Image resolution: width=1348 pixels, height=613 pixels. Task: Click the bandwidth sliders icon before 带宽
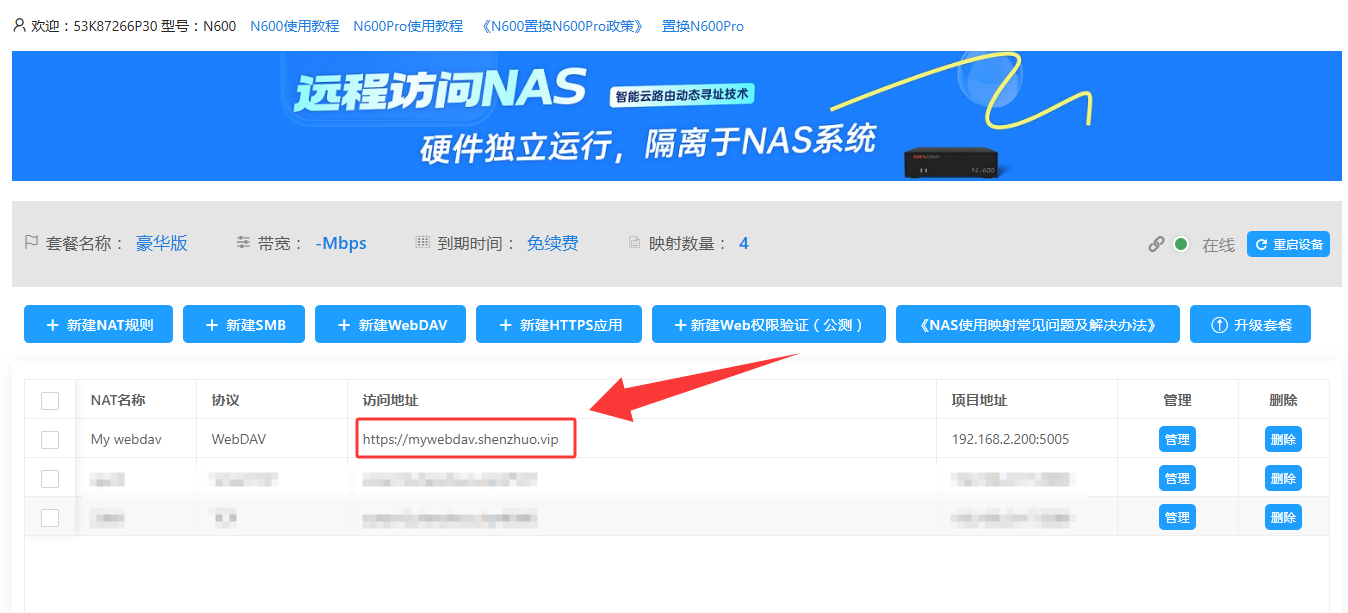tap(243, 243)
